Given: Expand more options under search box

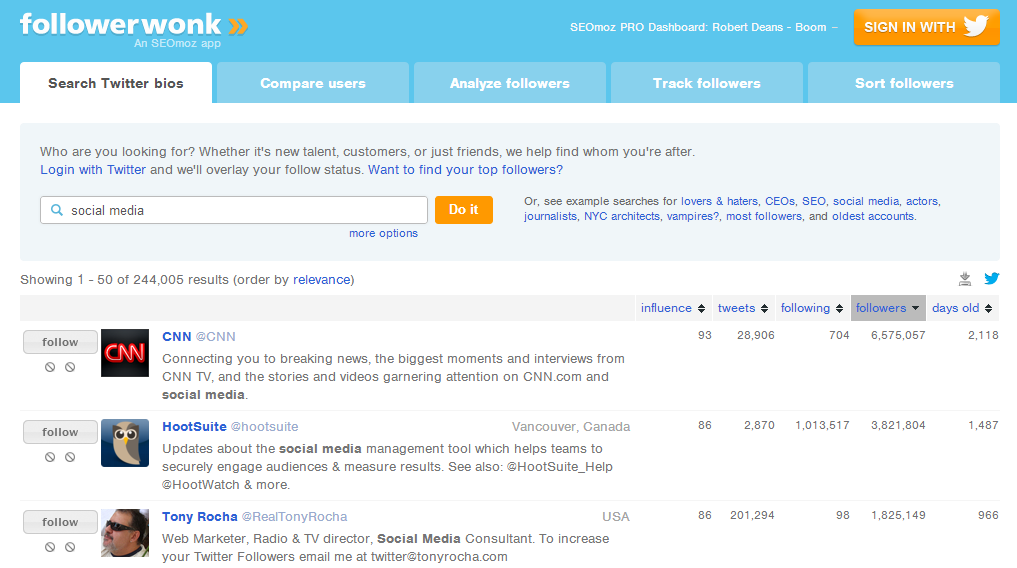Looking at the screenshot, I should pyautogui.click(x=383, y=233).
